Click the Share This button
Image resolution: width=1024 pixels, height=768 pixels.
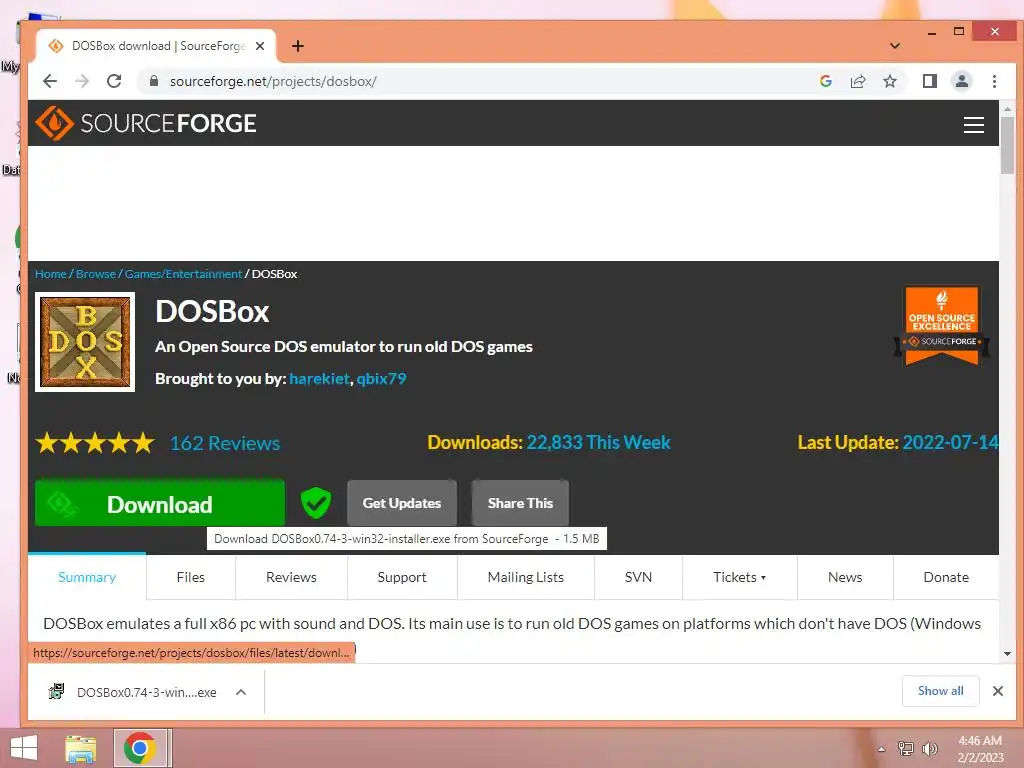coord(520,503)
